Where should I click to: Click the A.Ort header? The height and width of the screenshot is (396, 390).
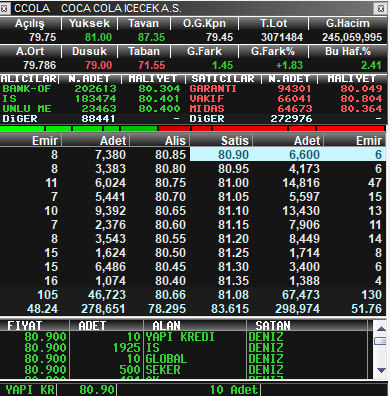coord(30,51)
